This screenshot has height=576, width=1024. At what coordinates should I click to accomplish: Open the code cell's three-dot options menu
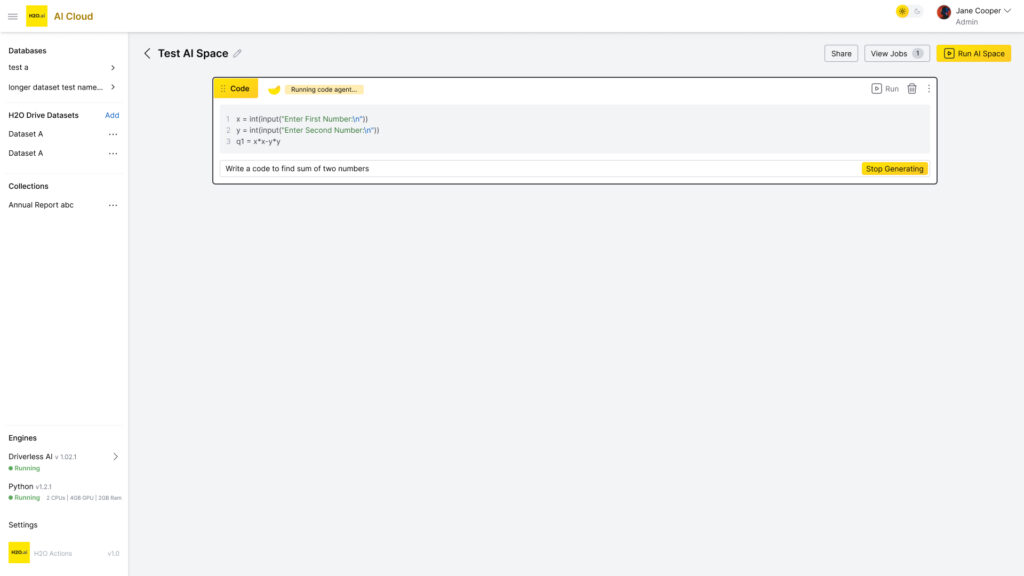pyautogui.click(x=928, y=89)
